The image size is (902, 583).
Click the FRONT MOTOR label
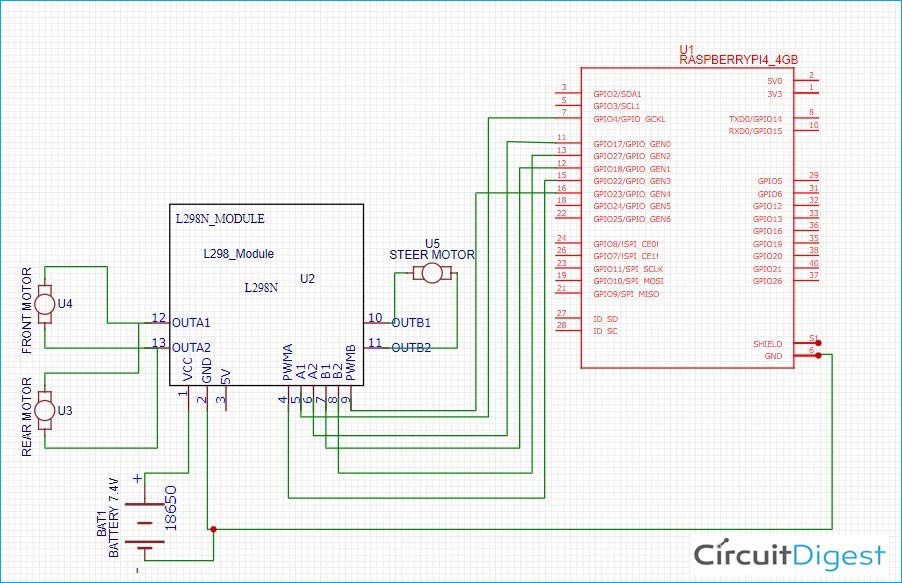[x=26, y=310]
